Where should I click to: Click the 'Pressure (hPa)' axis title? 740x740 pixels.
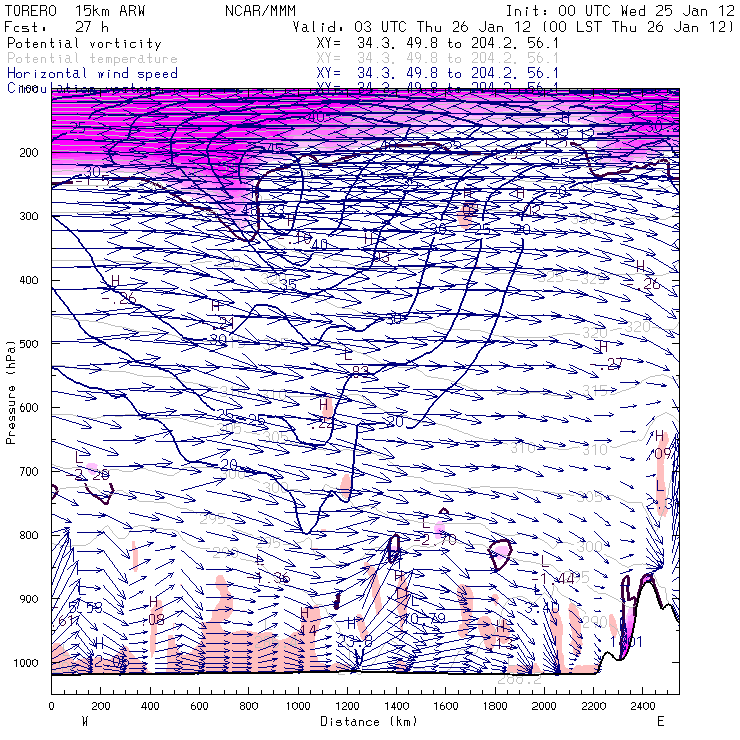pyautogui.click(x=10, y=392)
